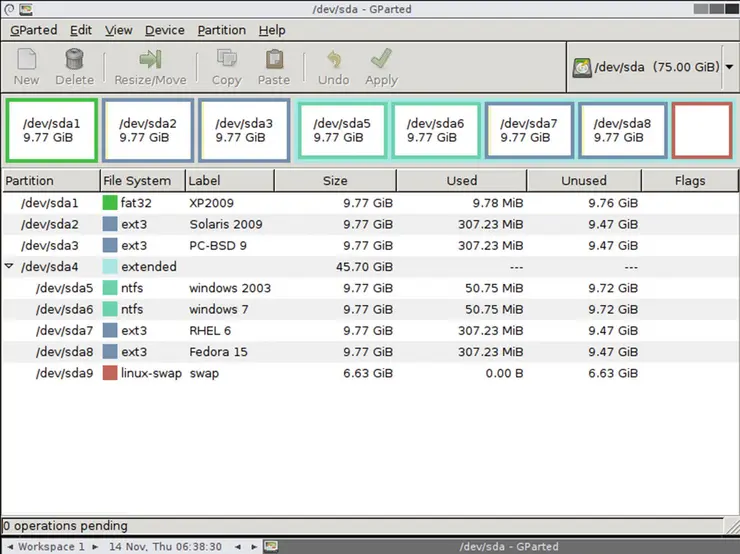Click the Copy partition icon
Screen dimensions: 740x554
point(226,60)
